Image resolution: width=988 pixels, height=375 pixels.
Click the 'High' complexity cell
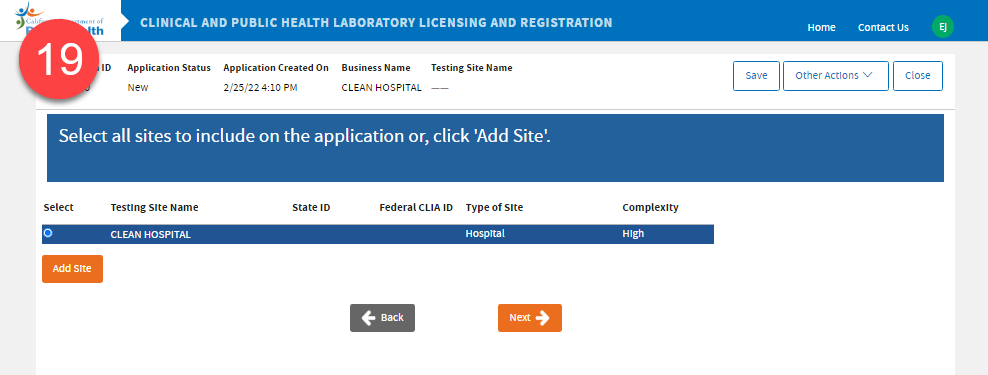coord(633,234)
